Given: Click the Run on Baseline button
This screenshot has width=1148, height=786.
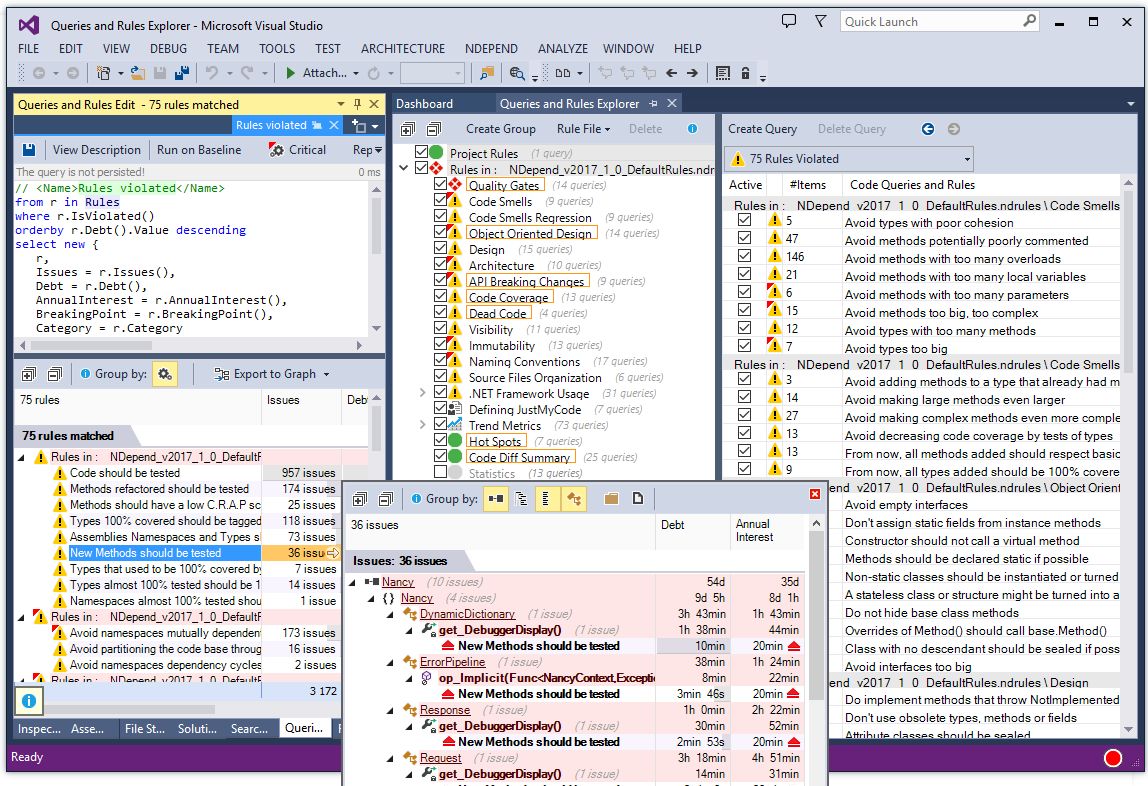Looking at the screenshot, I should (198, 150).
